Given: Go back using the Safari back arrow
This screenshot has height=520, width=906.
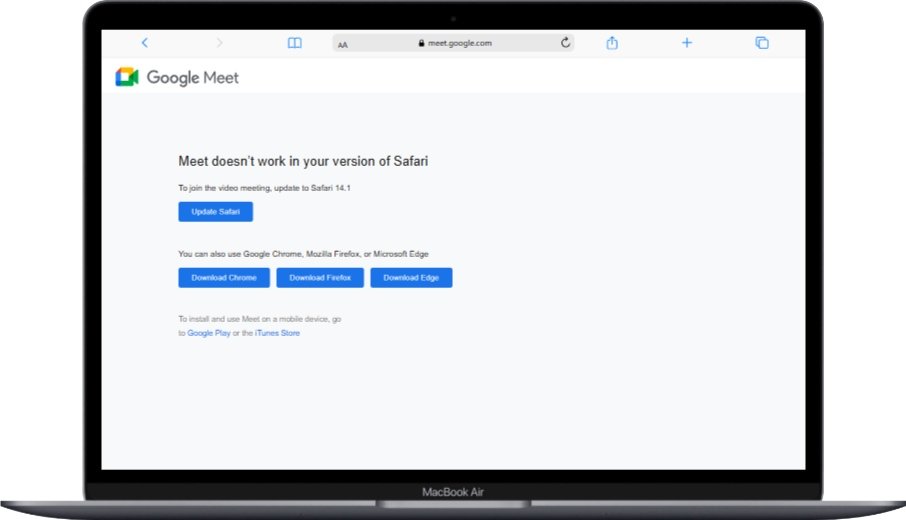Looking at the screenshot, I should [144, 43].
